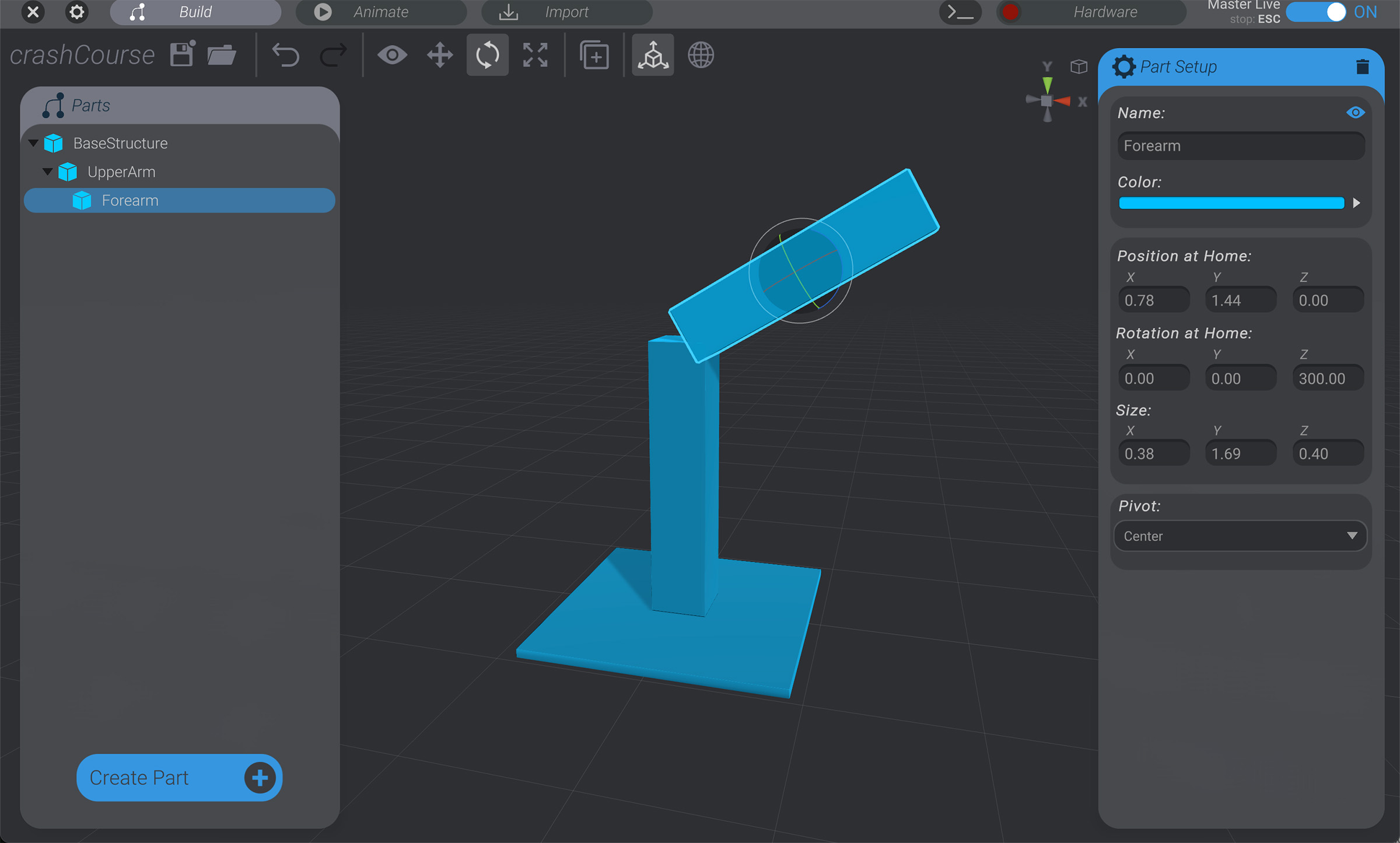Open the Hardware menu
The height and width of the screenshot is (843, 1400).
(1104, 12)
